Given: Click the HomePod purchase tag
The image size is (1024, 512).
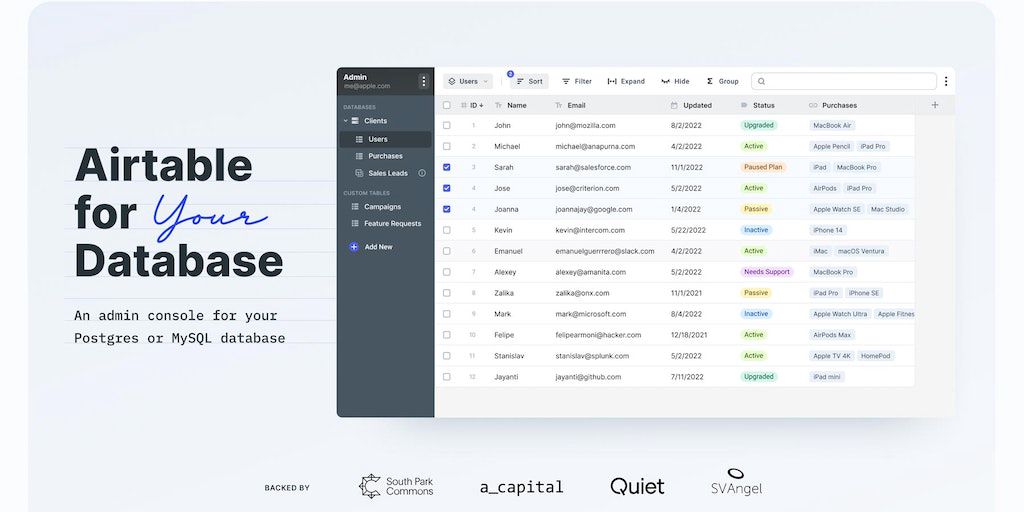Looking at the screenshot, I should 875,356.
